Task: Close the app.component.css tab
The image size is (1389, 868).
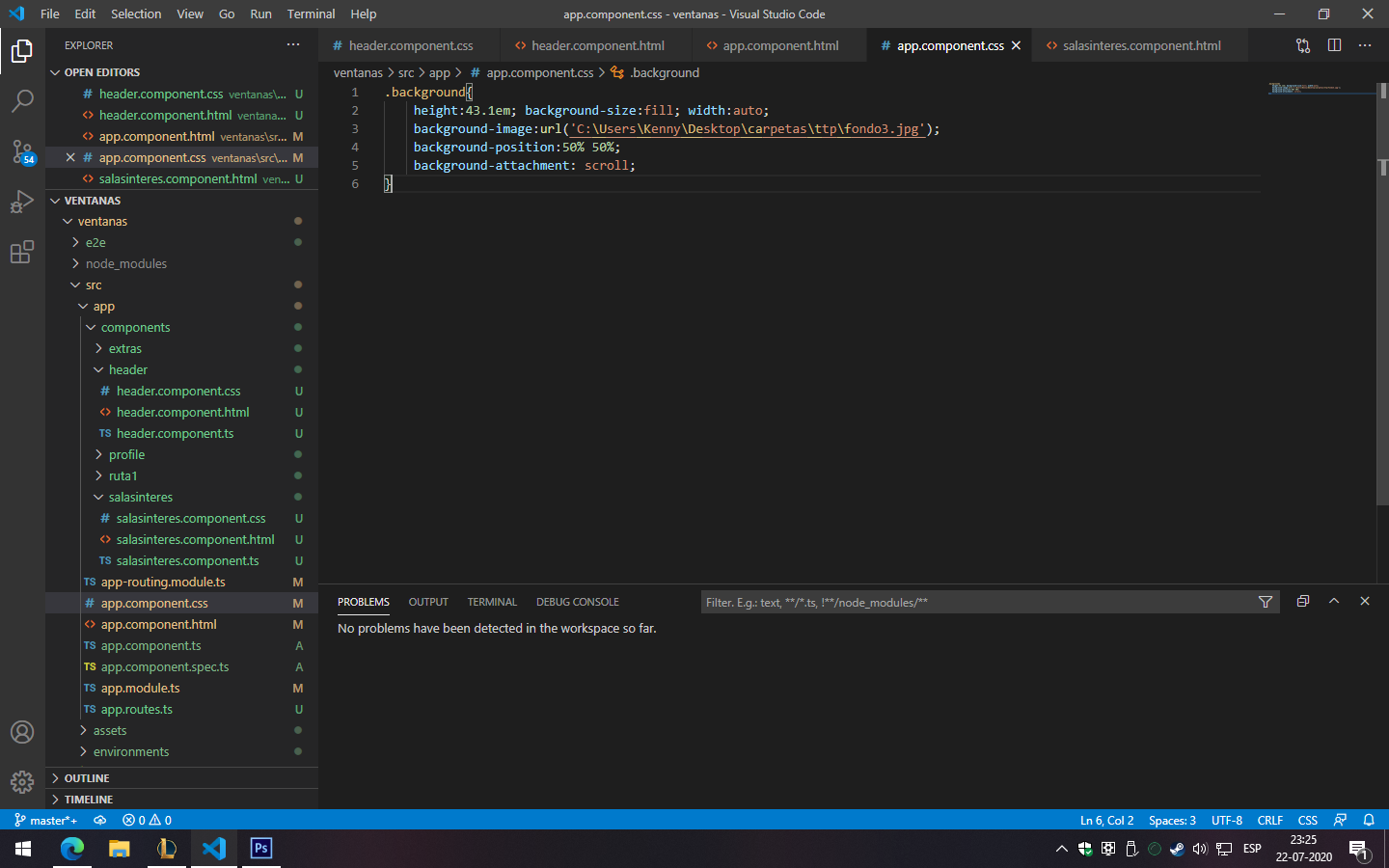Action: point(1016,45)
